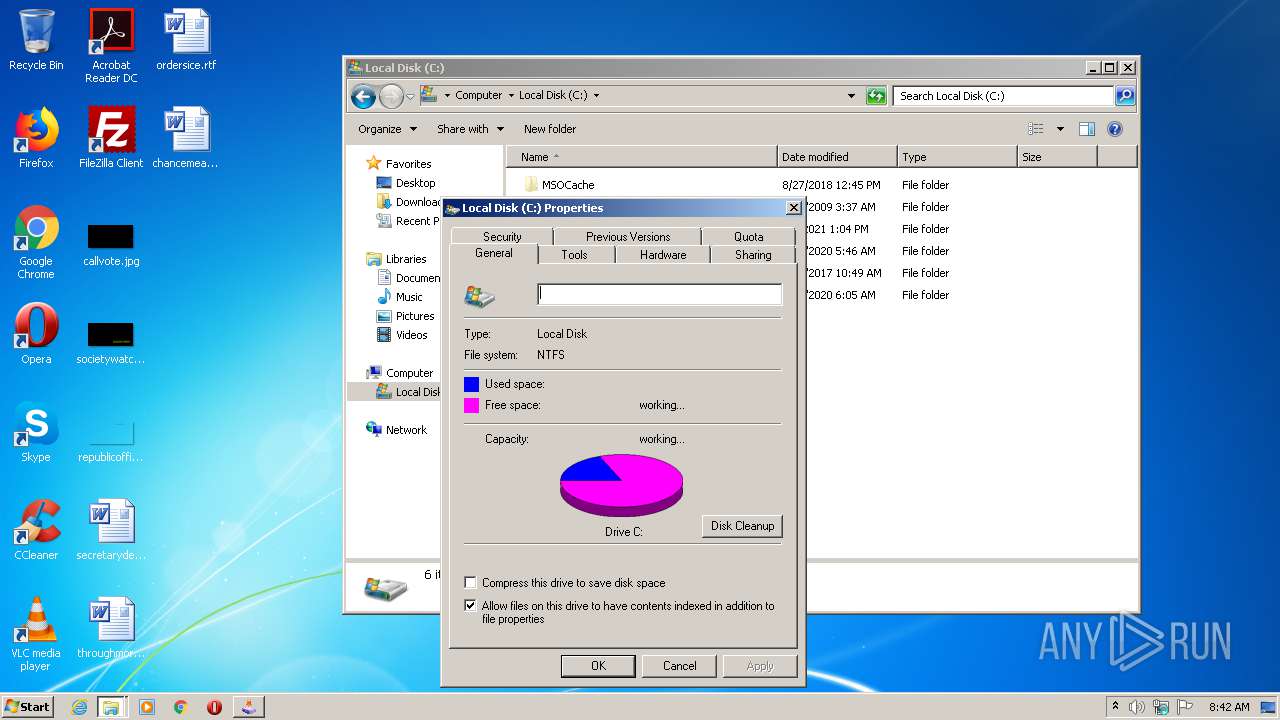The image size is (1280, 720).
Task: Sort by the Name column header
Action: pyautogui.click(x=642, y=157)
